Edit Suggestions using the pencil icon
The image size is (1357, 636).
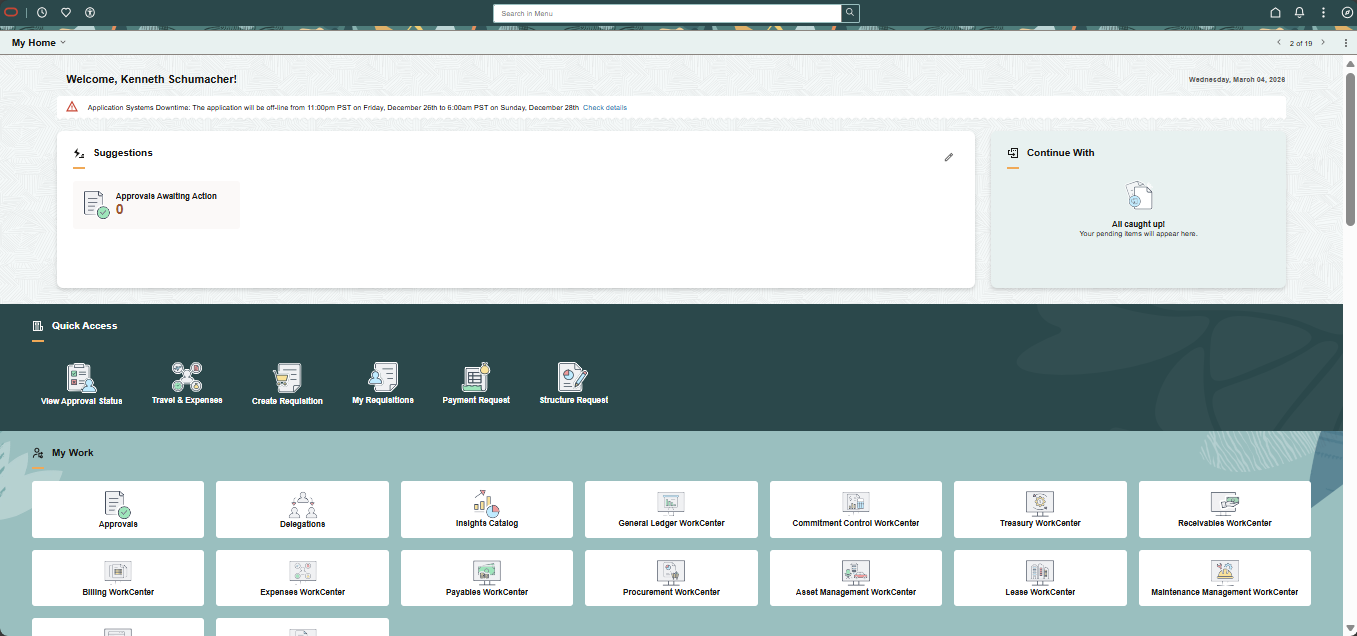click(x=949, y=157)
